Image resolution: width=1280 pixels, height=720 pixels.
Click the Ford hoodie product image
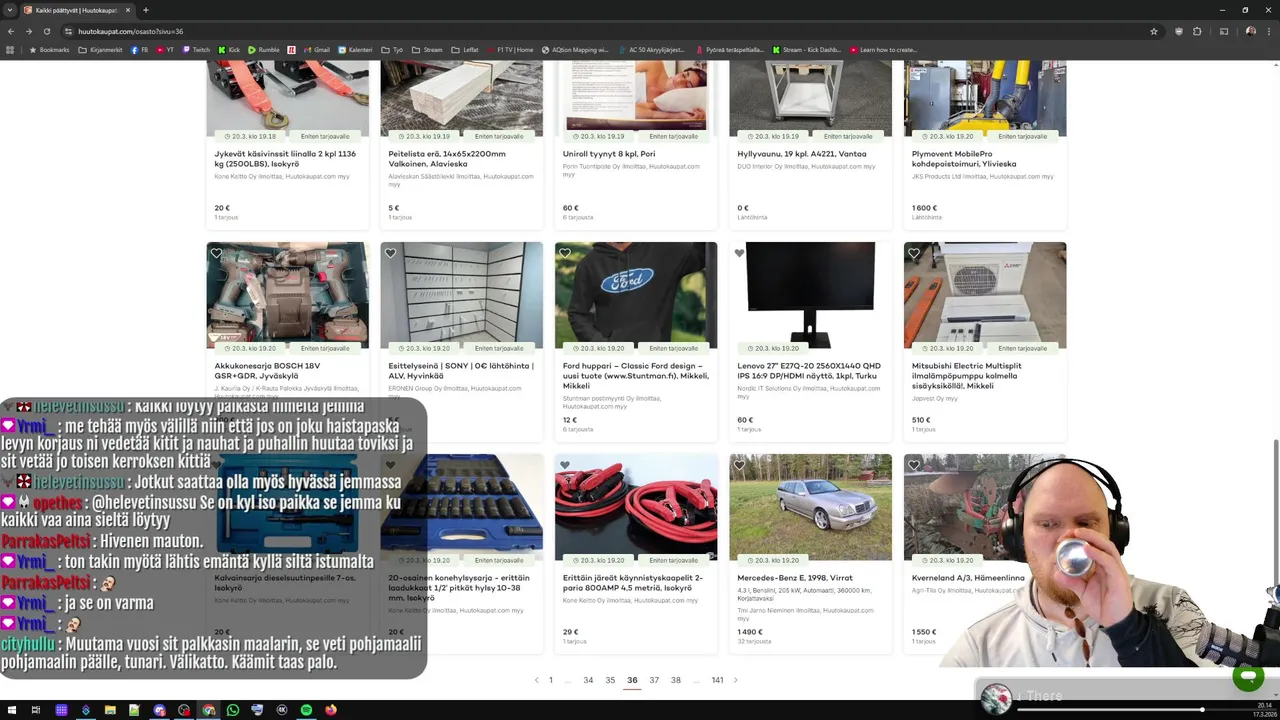[636, 295]
